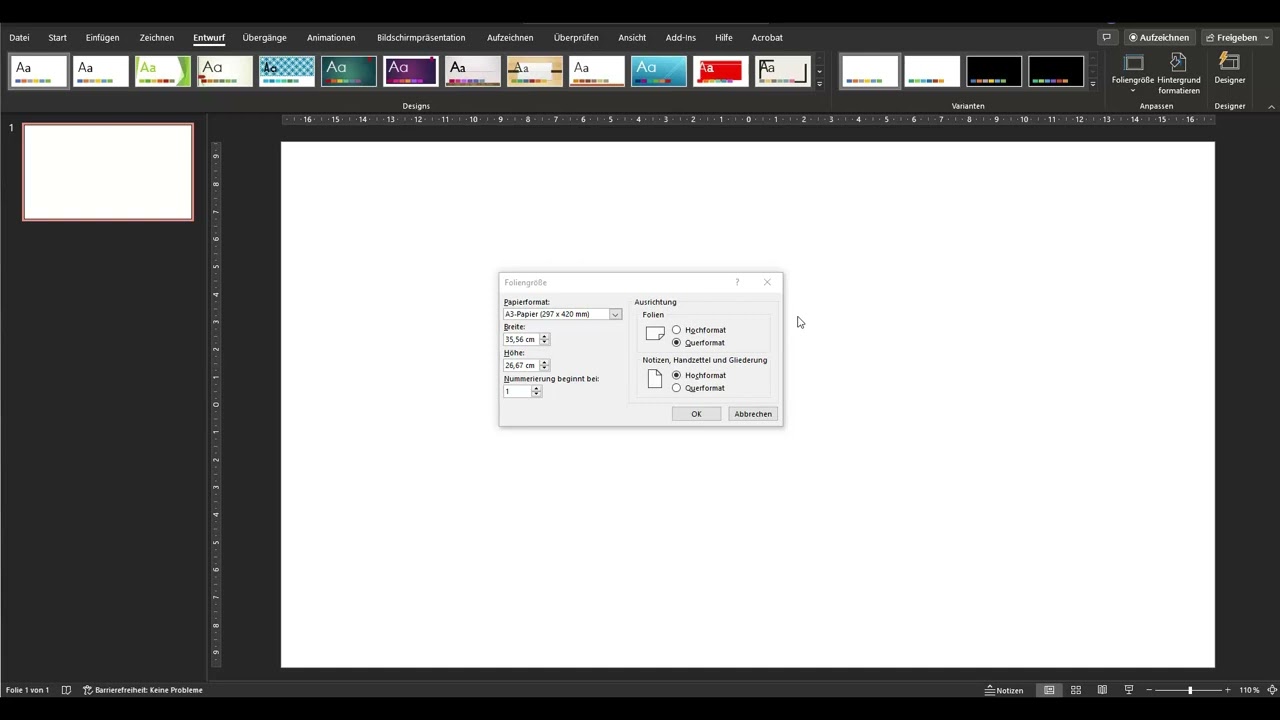Close the Foliengröße dialog with X
1280x720 pixels.
tap(767, 282)
